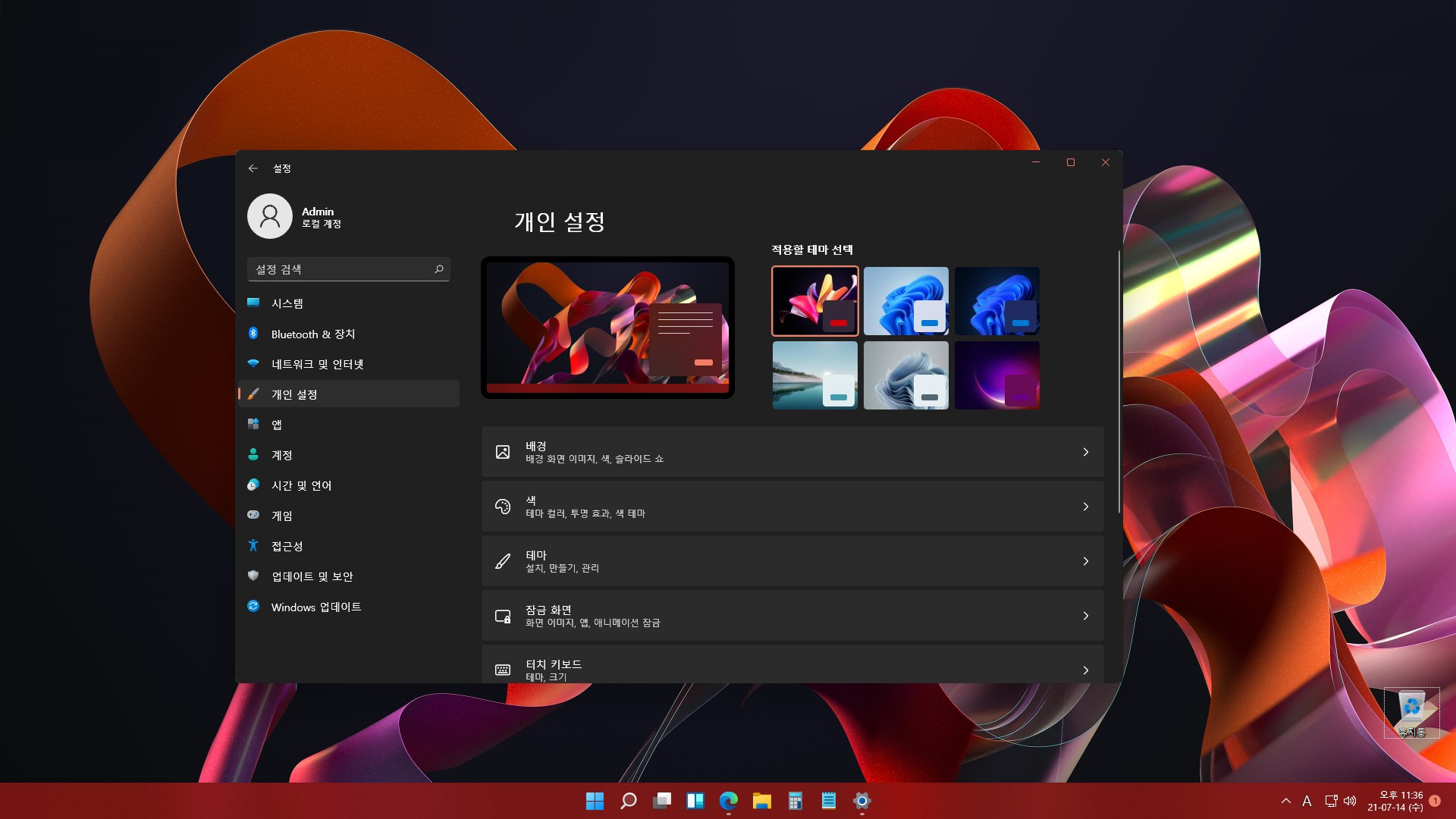Open the notification badge in tray
Screen dimensions: 1456x819
coord(1435,801)
